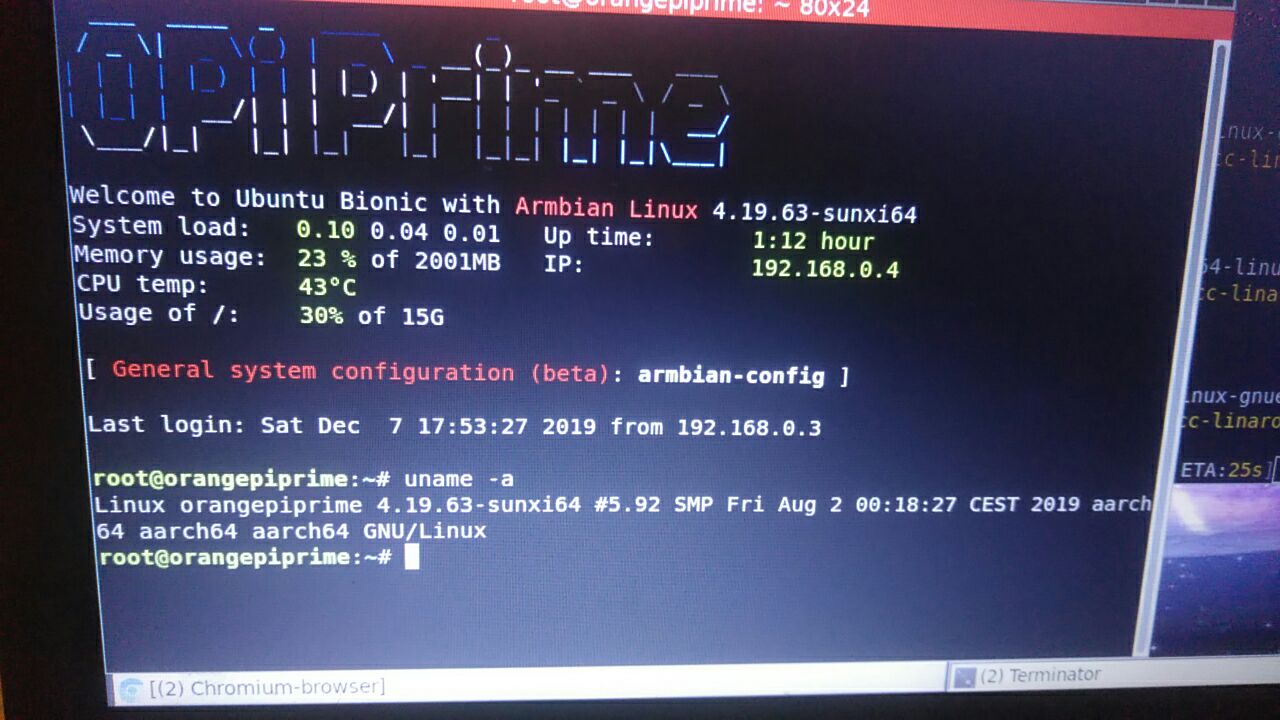This screenshot has height=720, width=1280.
Task: Select the temperature value 43°C
Action: pos(327,287)
